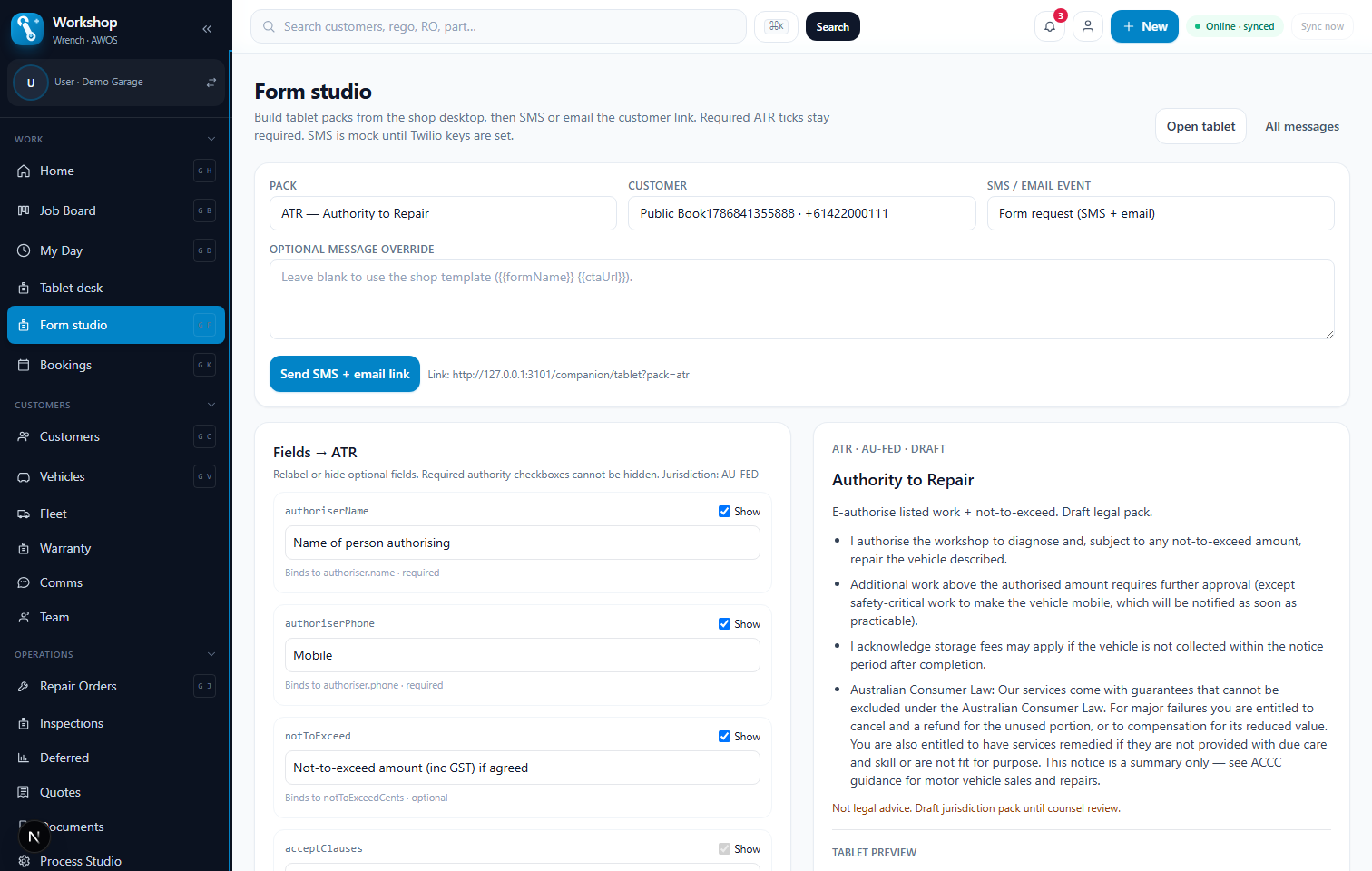1372x871 pixels.
Task: Collapse the Work section chevron
Action: pyautogui.click(x=211, y=139)
